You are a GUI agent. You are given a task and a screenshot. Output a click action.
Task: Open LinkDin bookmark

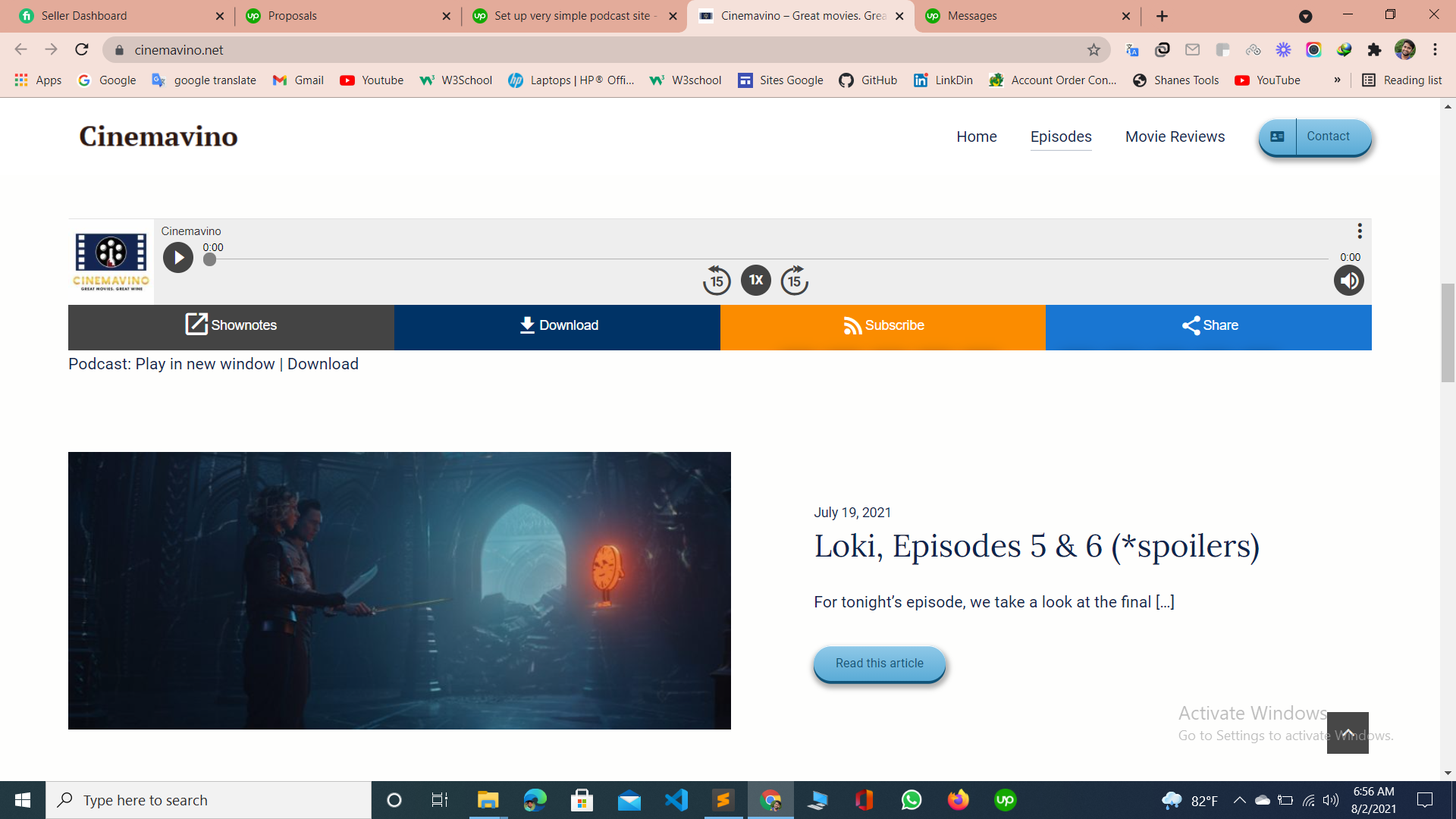click(x=943, y=80)
